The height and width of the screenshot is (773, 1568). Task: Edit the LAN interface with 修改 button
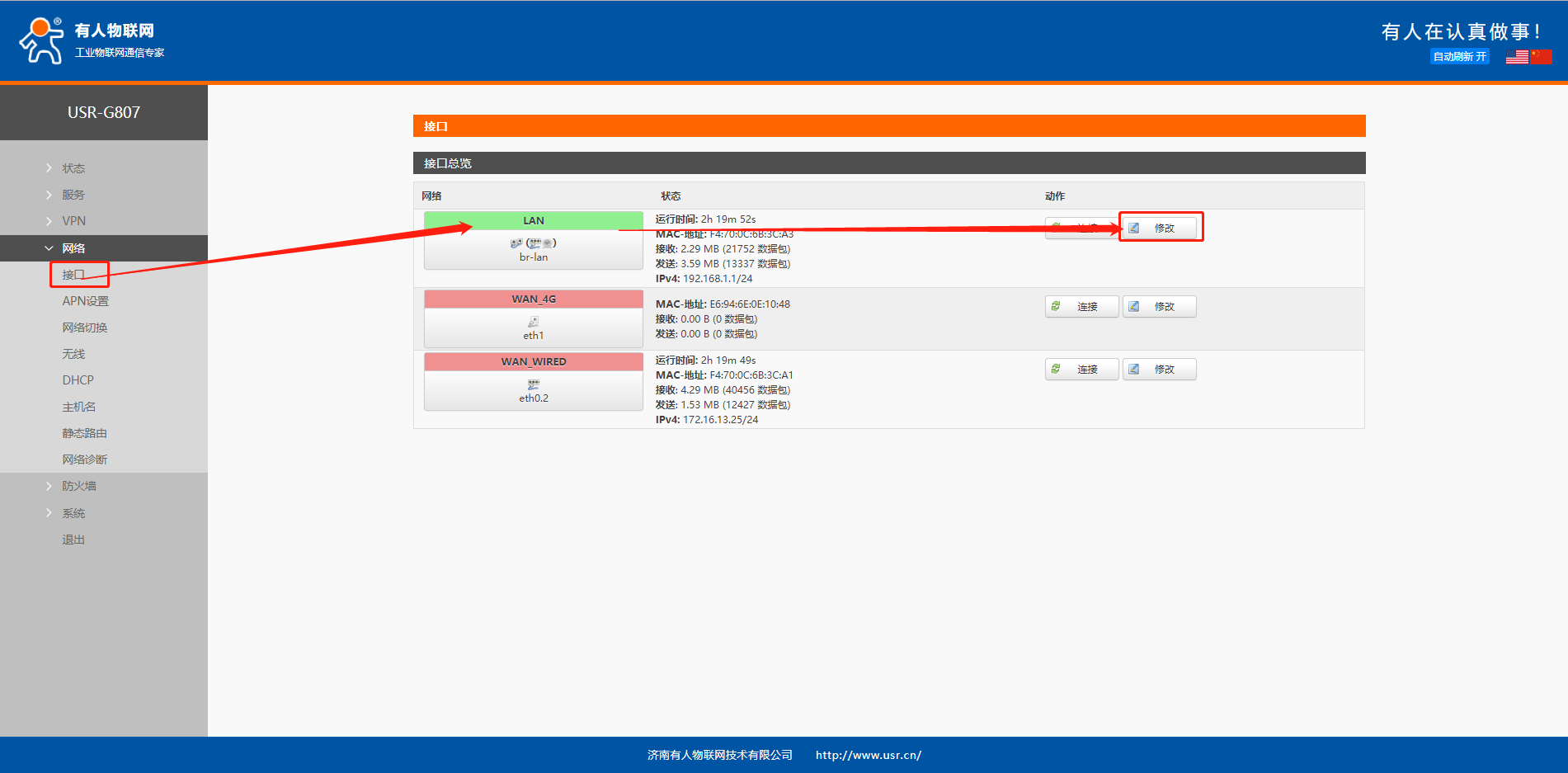[x=1159, y=228]
